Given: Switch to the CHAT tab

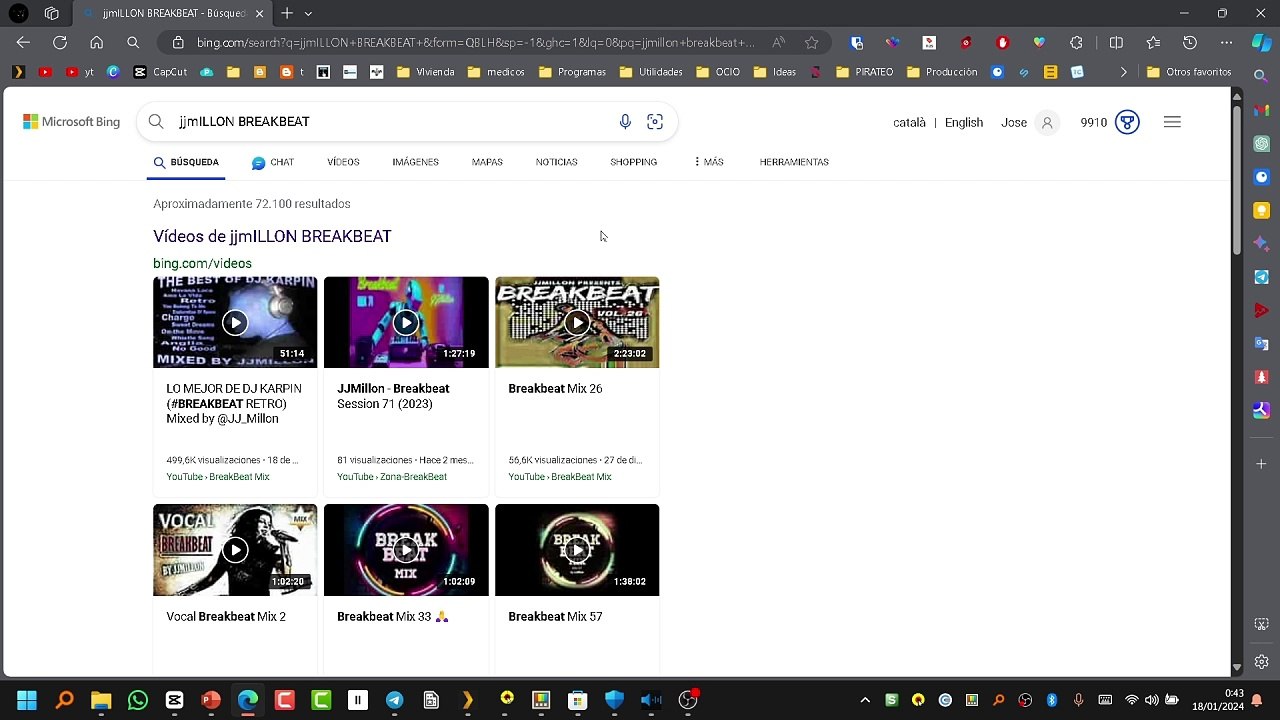Looking at the screenshot, I should [273, 162].
